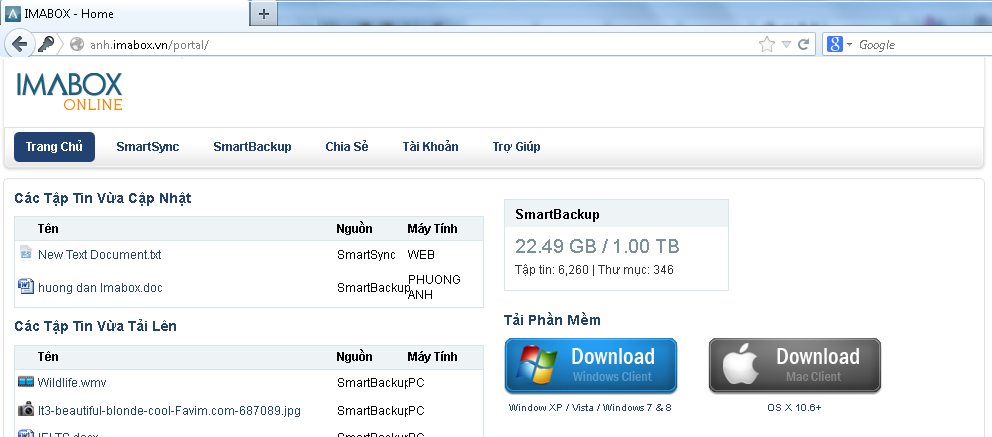
Task: Open the Tài Khoản tab
Action: pos(430,147)
